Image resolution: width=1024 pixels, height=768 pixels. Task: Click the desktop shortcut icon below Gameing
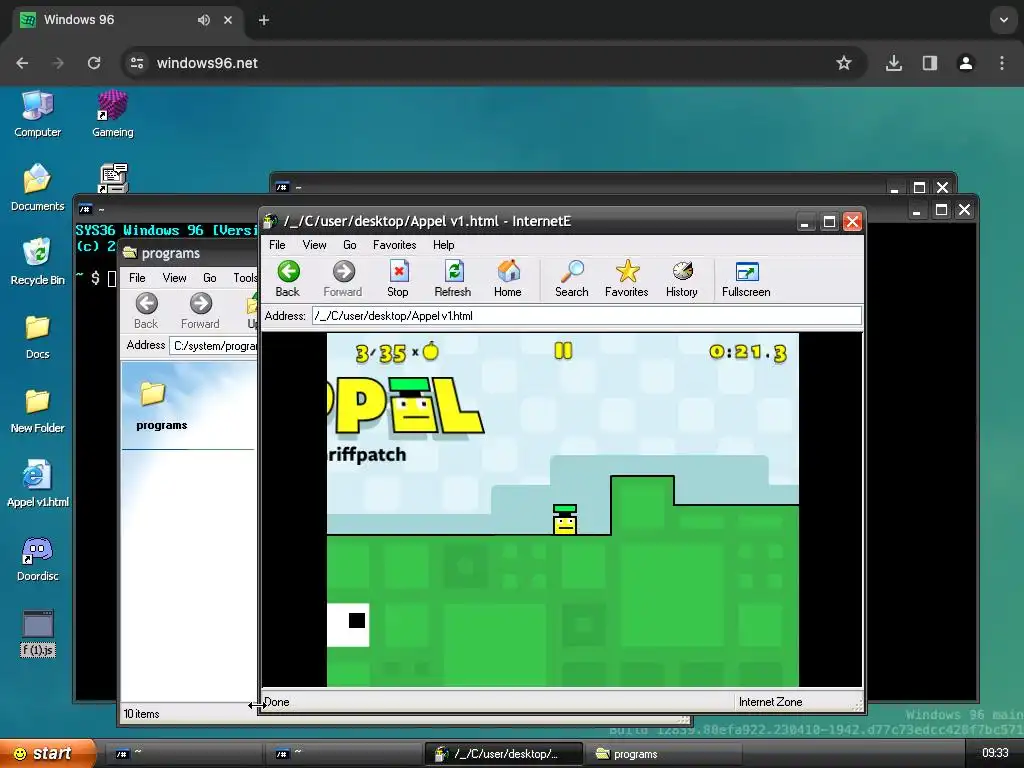(x=113, y=178)
